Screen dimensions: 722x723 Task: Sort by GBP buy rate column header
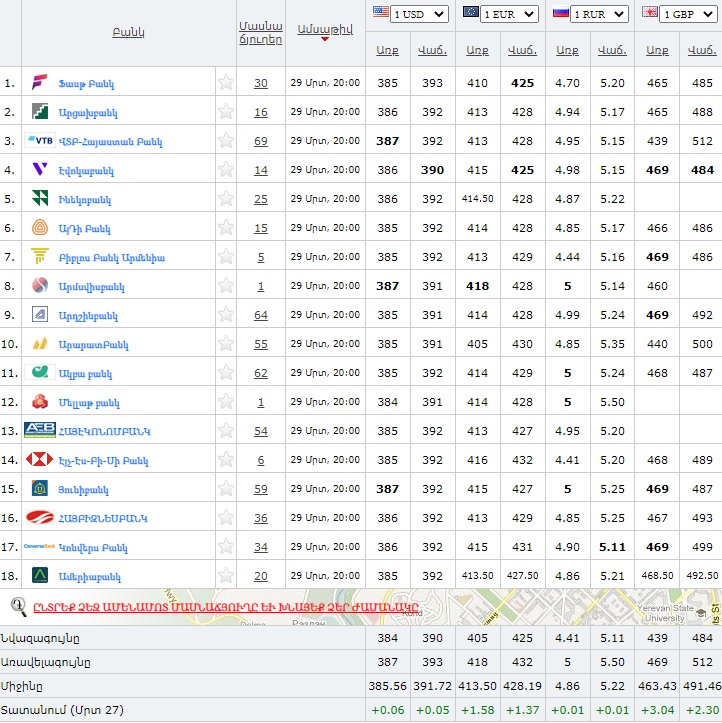point(657,50)
